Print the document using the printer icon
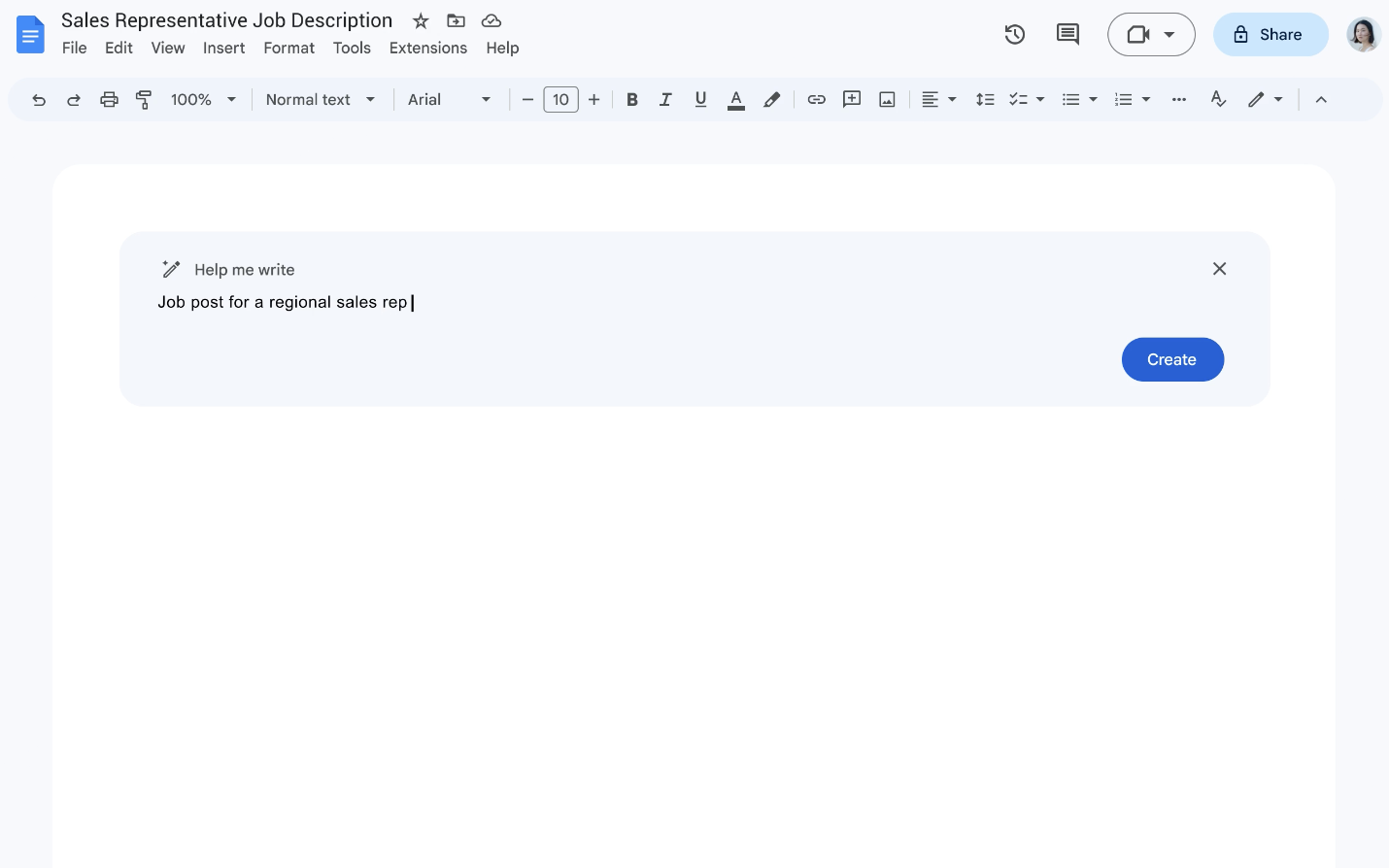 [109, 100]
